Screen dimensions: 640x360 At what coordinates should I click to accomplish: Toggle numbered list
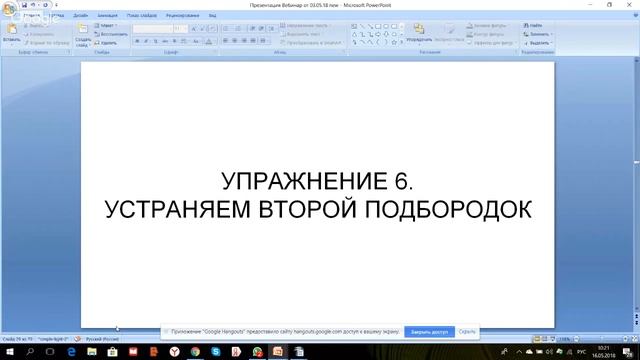pyautogui.click(x=239, y=29)
